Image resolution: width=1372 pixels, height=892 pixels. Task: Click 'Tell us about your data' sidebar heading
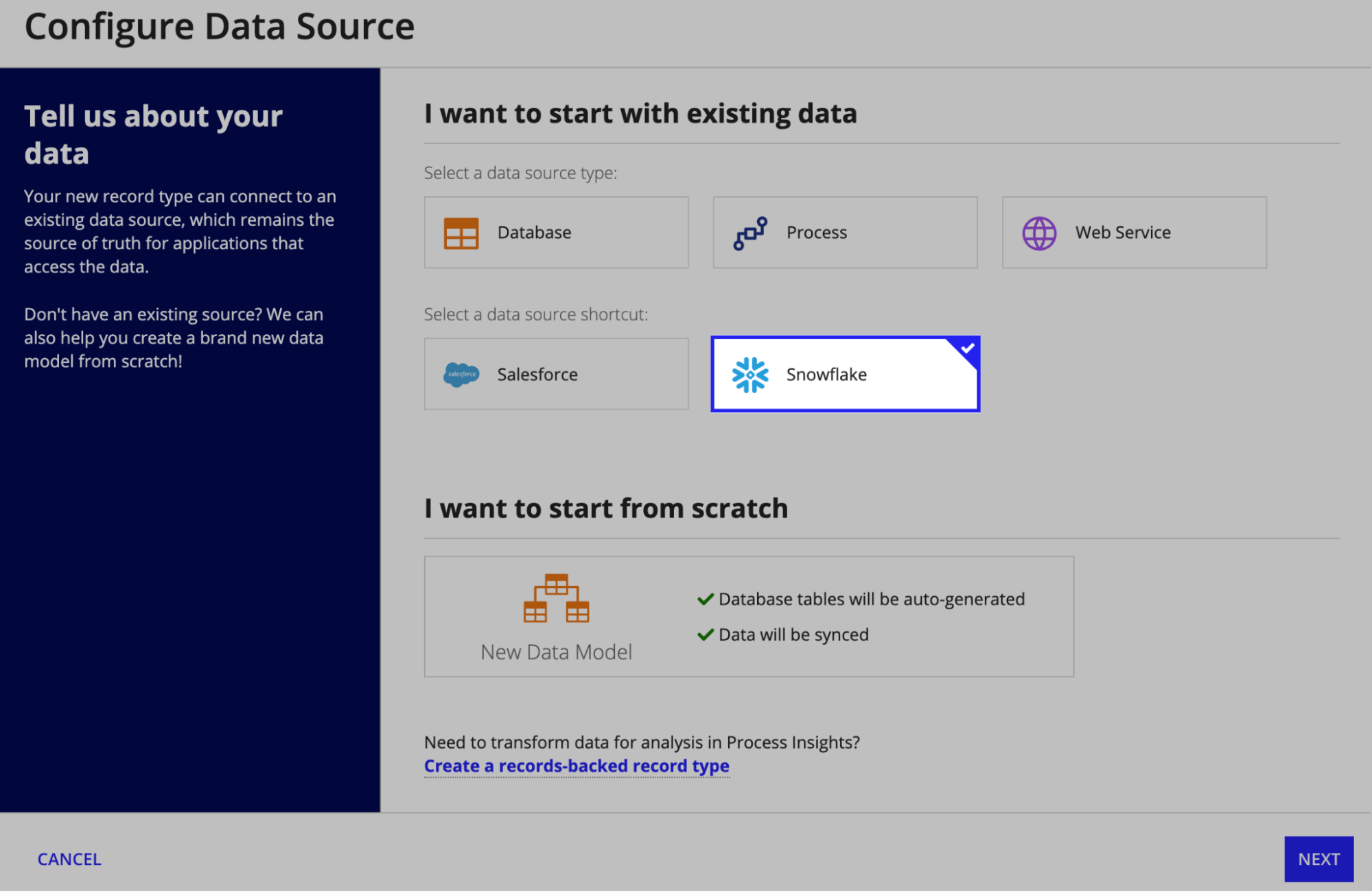153,134
